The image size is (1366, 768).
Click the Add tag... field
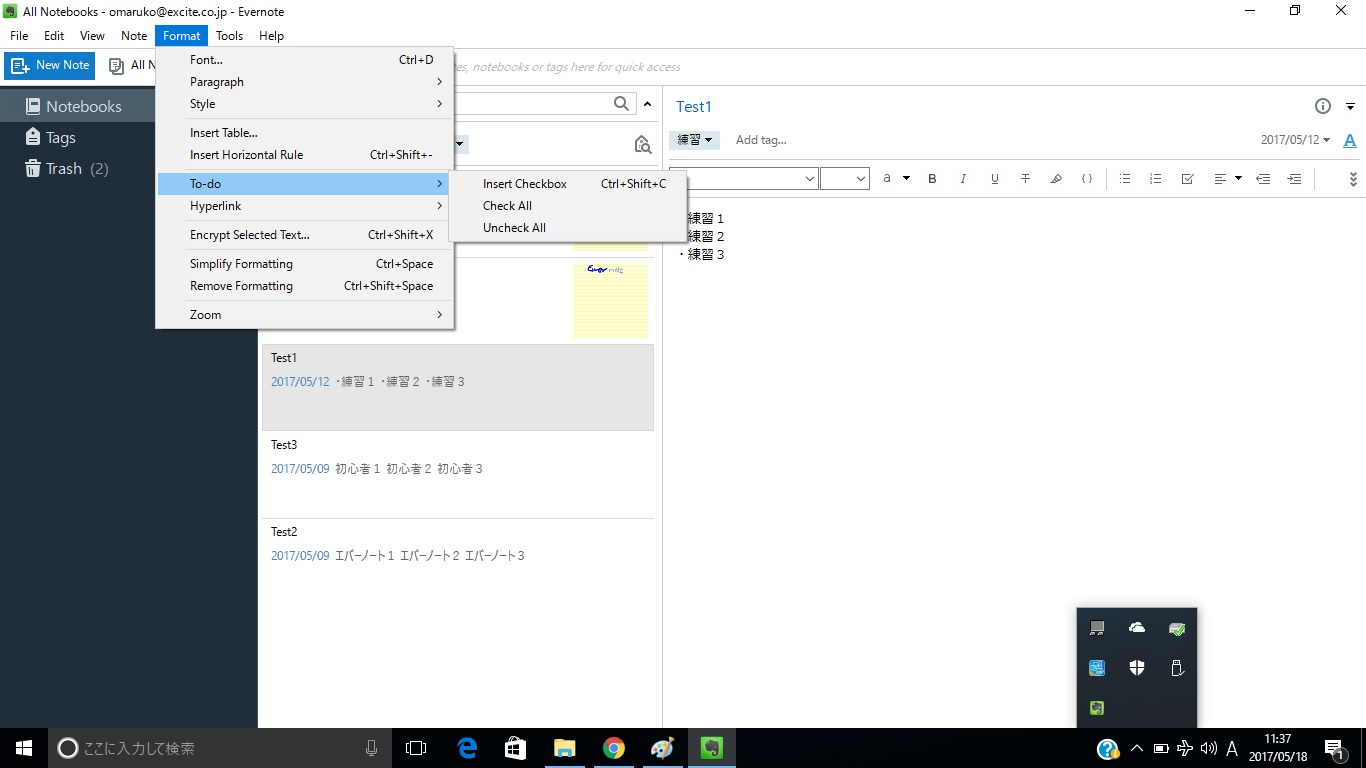click(761, 140)
